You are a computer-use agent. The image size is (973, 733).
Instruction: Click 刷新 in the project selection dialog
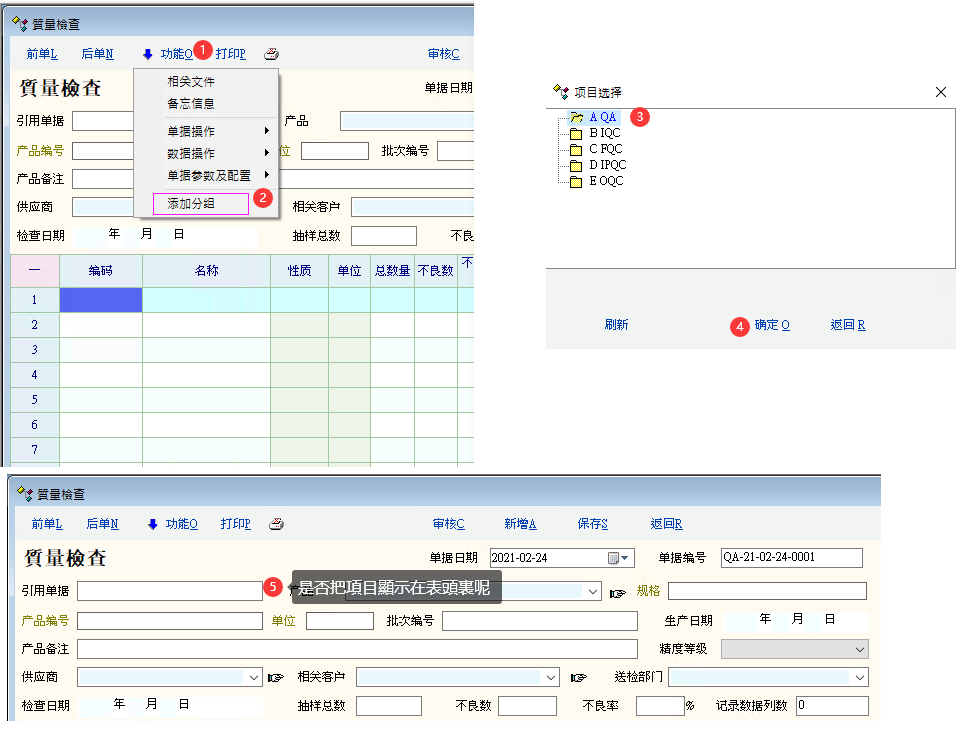click(616, 325)
